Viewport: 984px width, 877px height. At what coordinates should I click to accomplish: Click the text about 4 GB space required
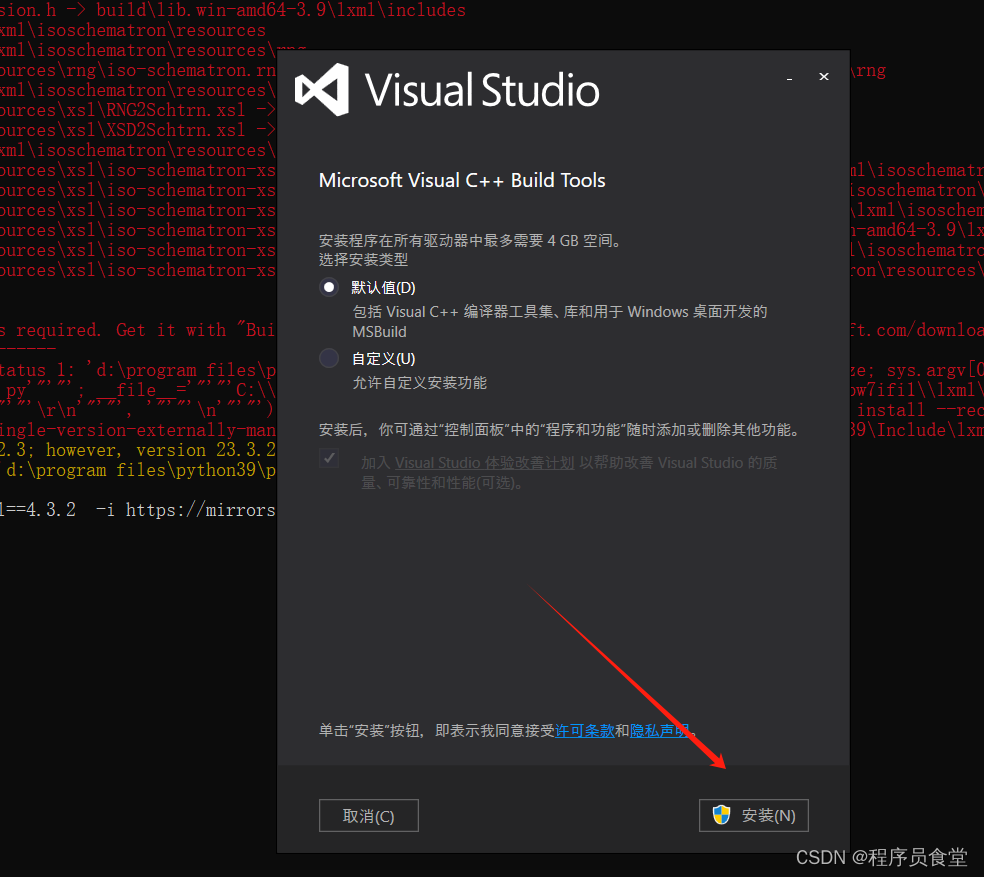[x=472, y=240]
